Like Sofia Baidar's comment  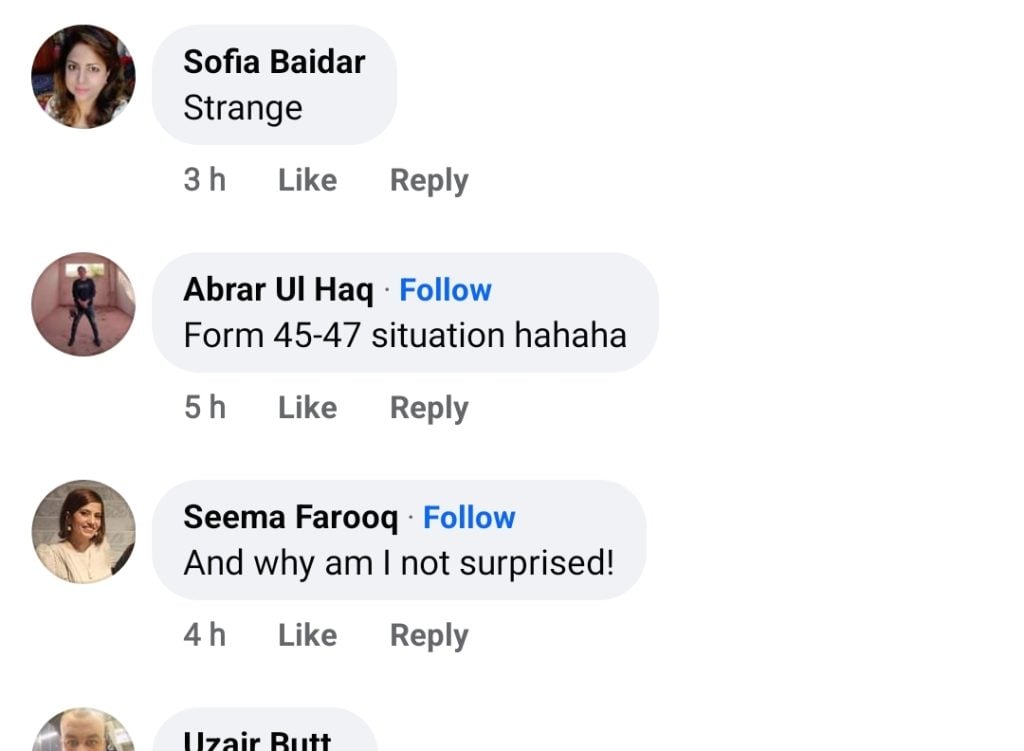(x=307, y=181)
